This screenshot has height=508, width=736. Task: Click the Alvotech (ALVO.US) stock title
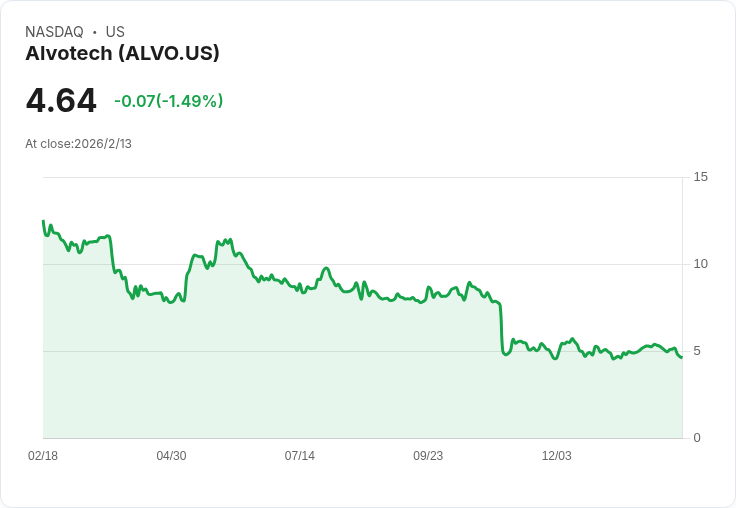122,54
